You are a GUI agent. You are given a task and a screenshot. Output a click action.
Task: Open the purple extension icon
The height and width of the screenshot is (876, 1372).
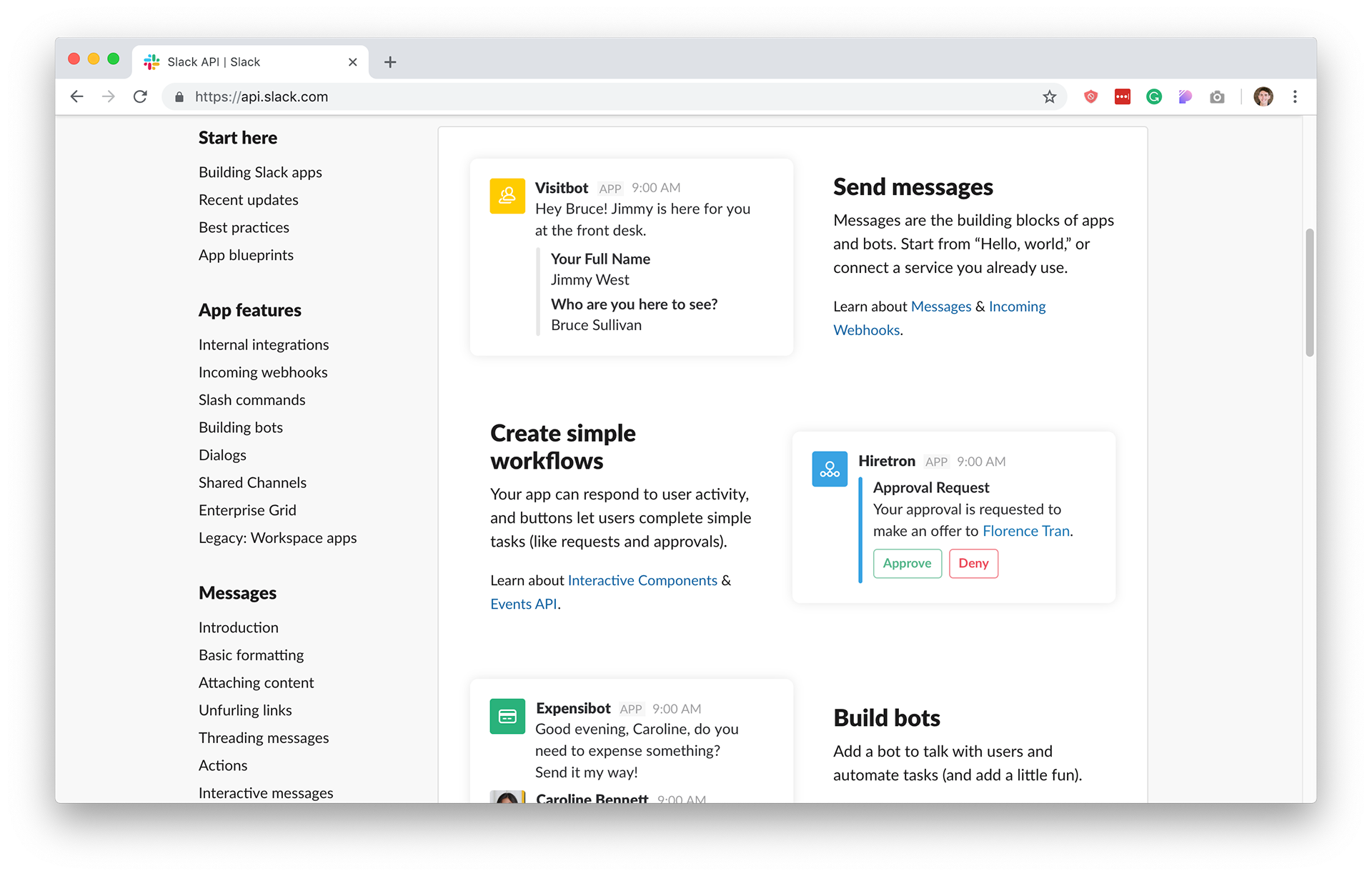(1185, 96)
